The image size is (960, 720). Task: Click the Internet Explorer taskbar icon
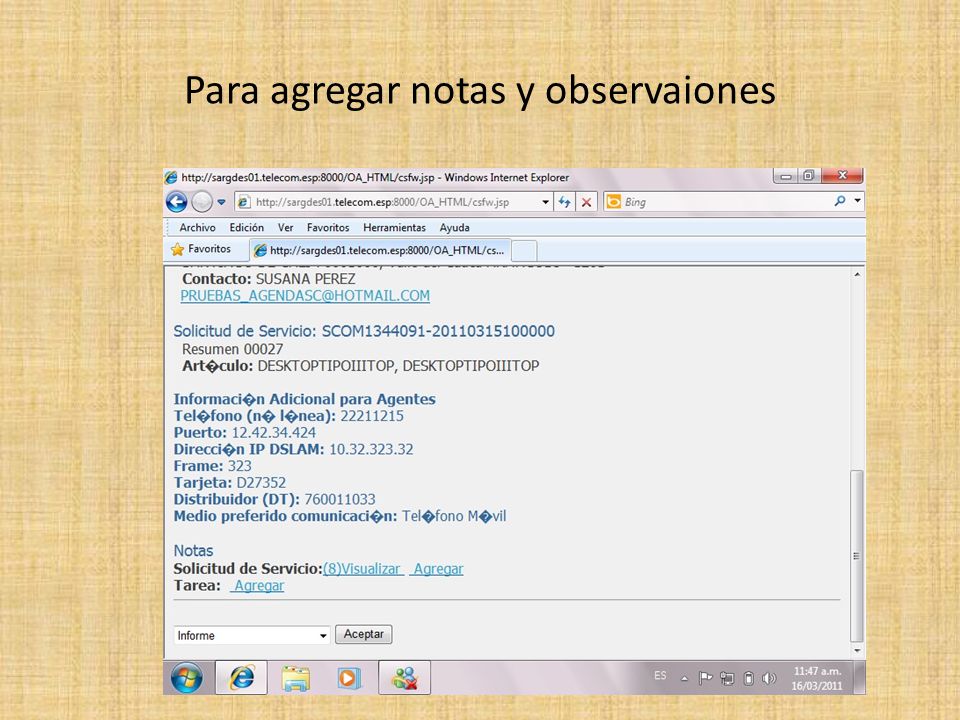241,678
